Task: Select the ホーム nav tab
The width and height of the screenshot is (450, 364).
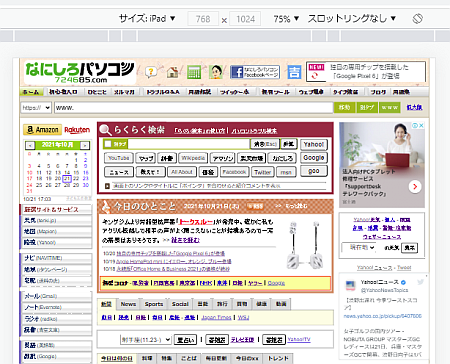Action: [31, 92]
